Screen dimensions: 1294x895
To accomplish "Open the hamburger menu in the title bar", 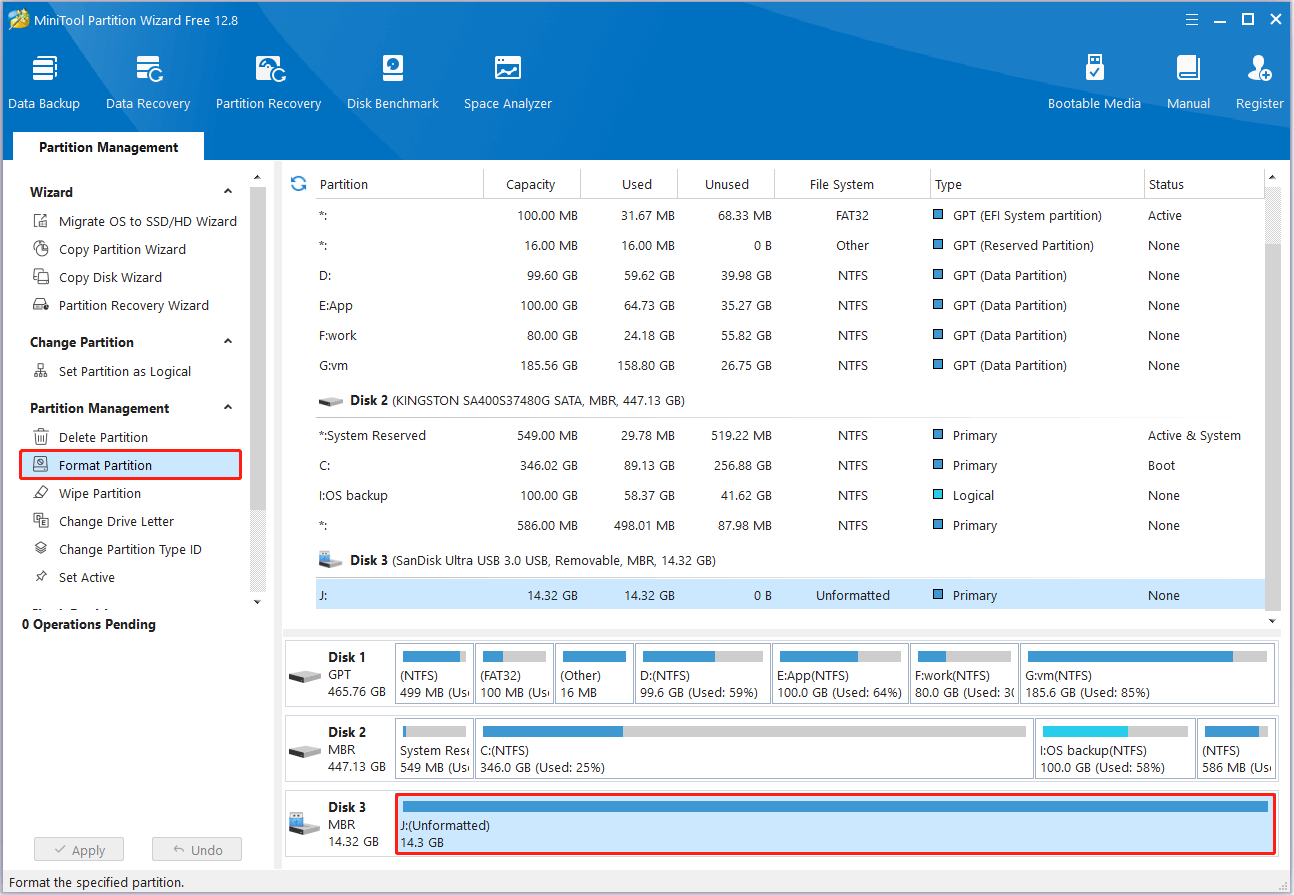I will point(1191,19).
